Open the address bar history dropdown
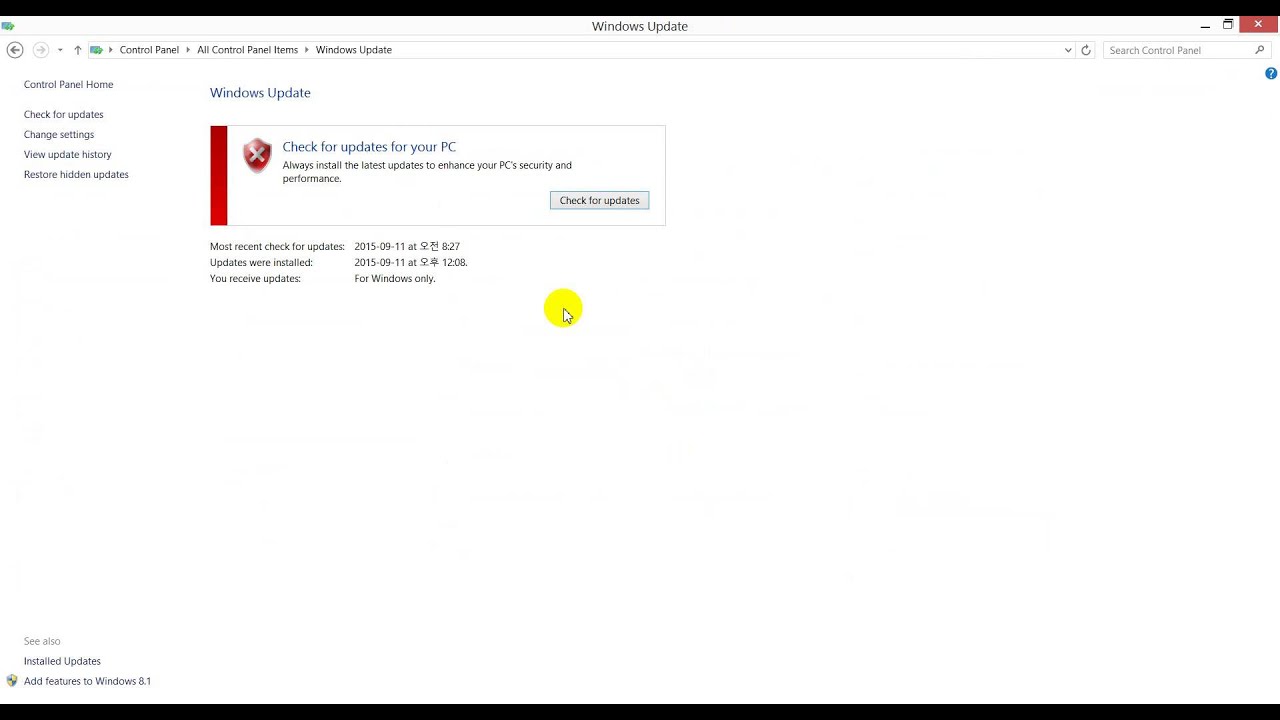This screenshot has height=720, width=1280. click(x=1068, y=50)
